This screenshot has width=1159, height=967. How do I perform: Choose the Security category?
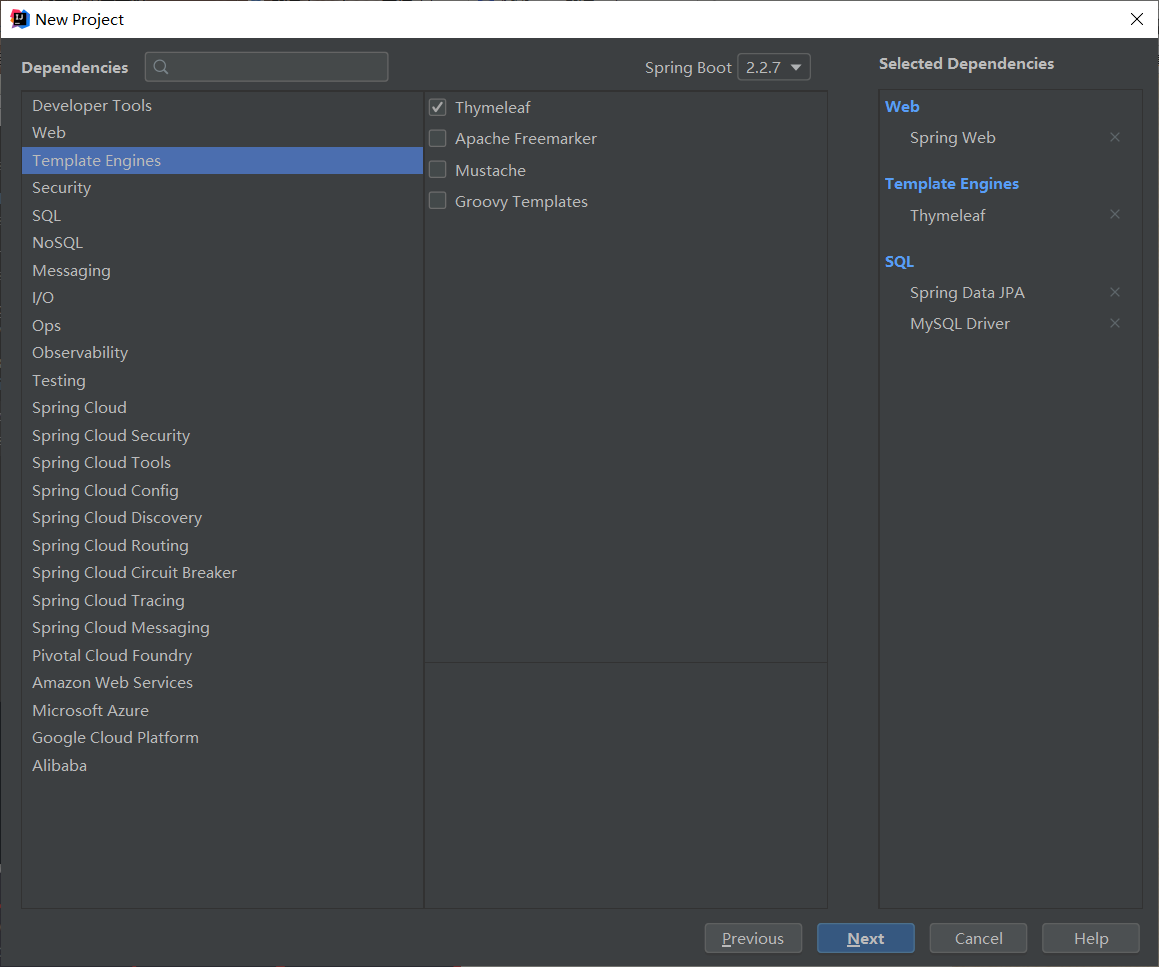222,188
